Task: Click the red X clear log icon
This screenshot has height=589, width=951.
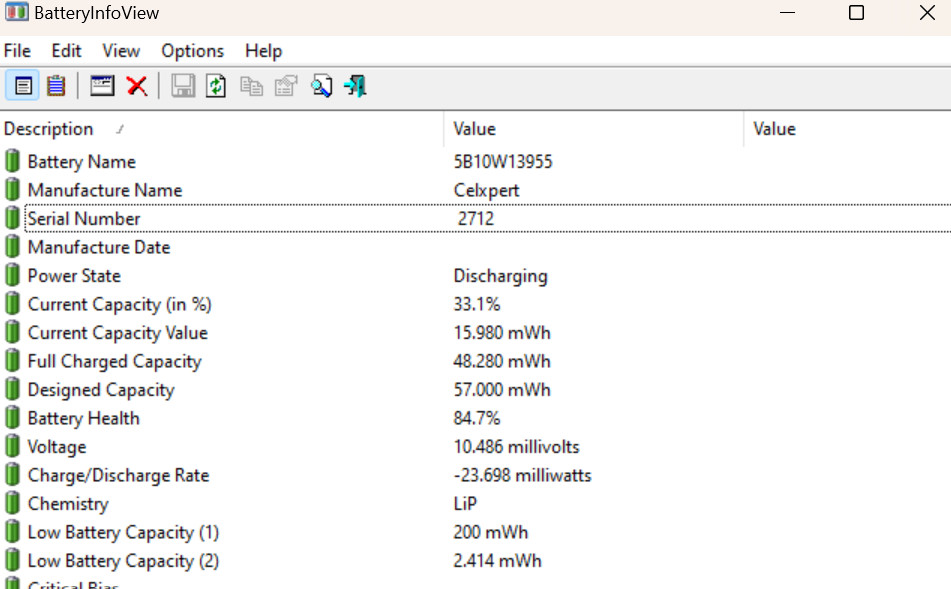Action: [137, 86]
